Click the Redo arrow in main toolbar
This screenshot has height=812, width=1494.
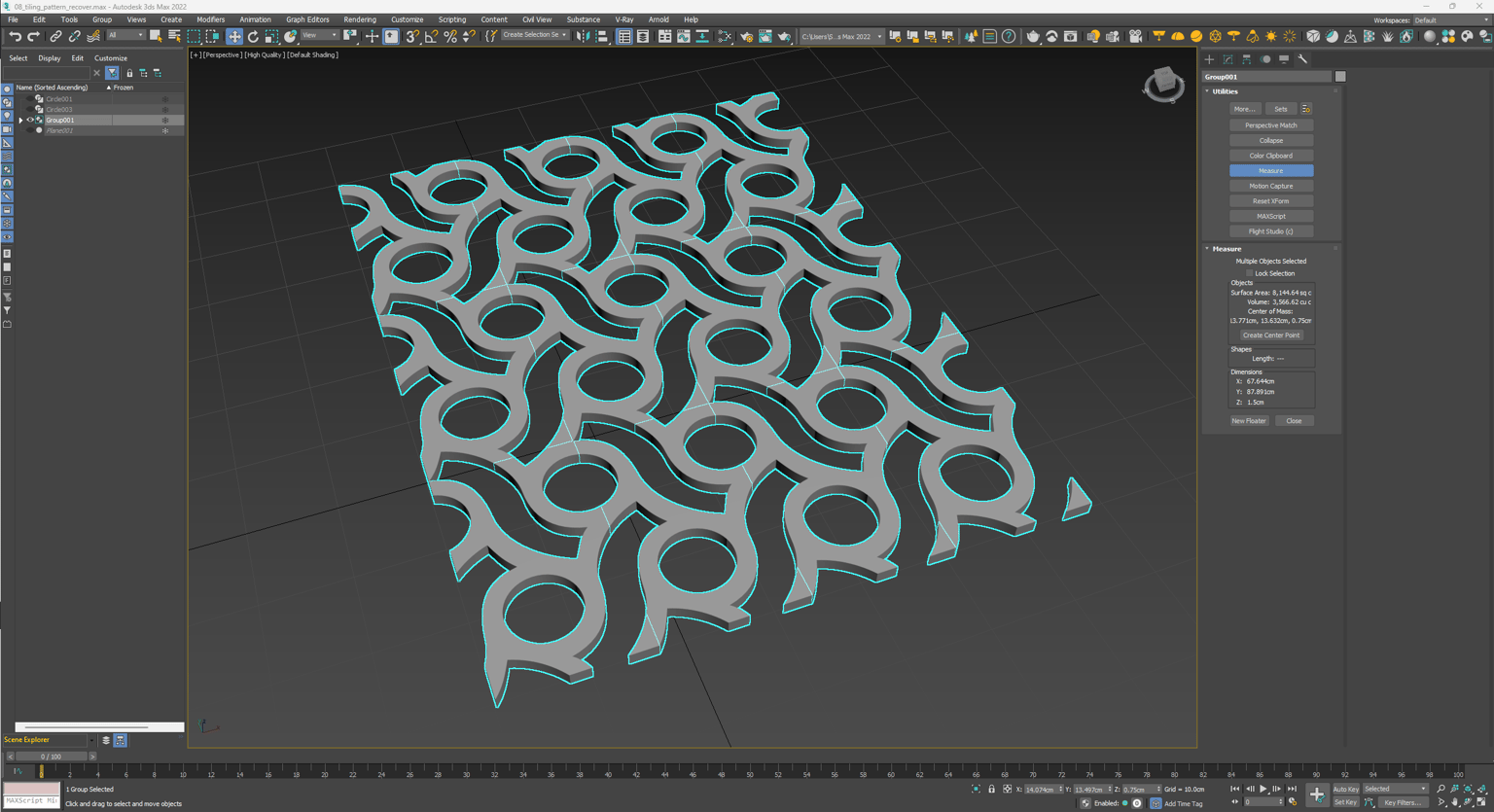click(x=33, y=36)
